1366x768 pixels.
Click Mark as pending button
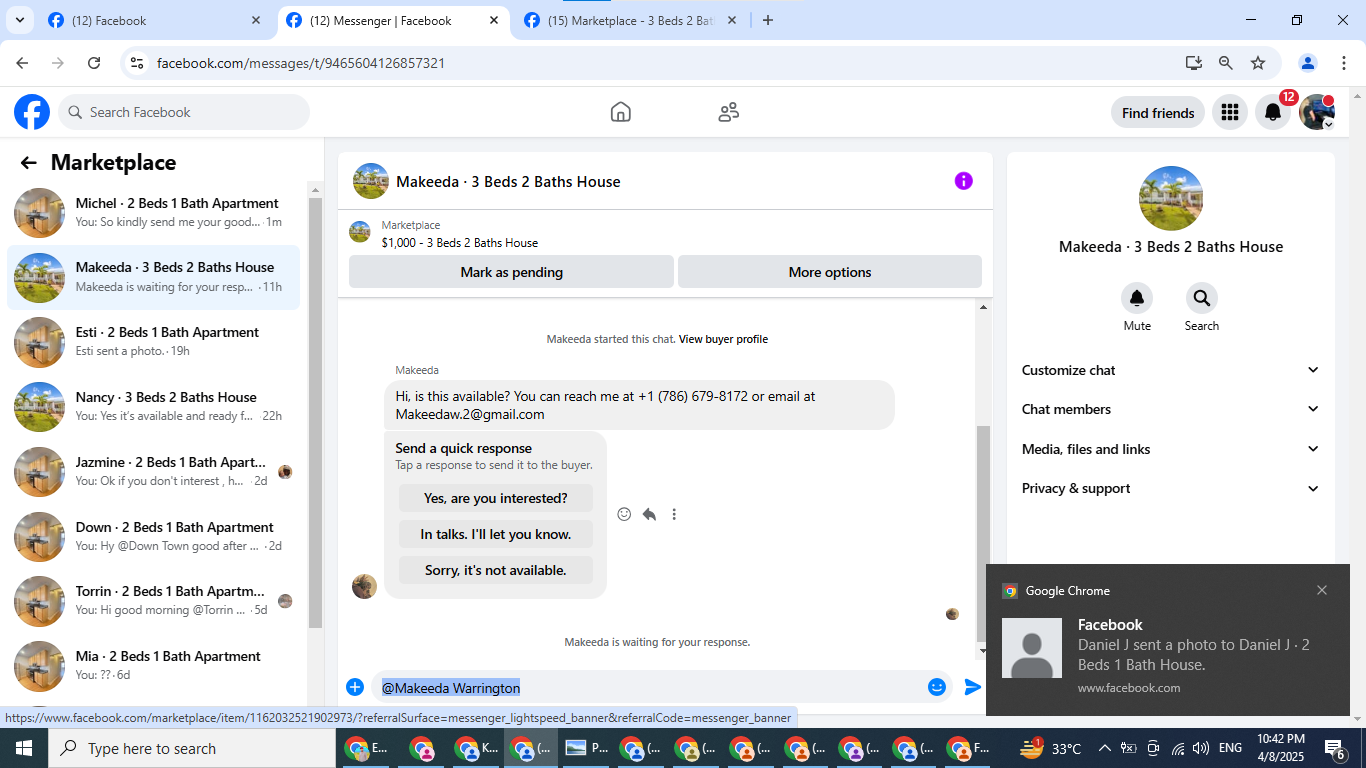pos(511,272)
